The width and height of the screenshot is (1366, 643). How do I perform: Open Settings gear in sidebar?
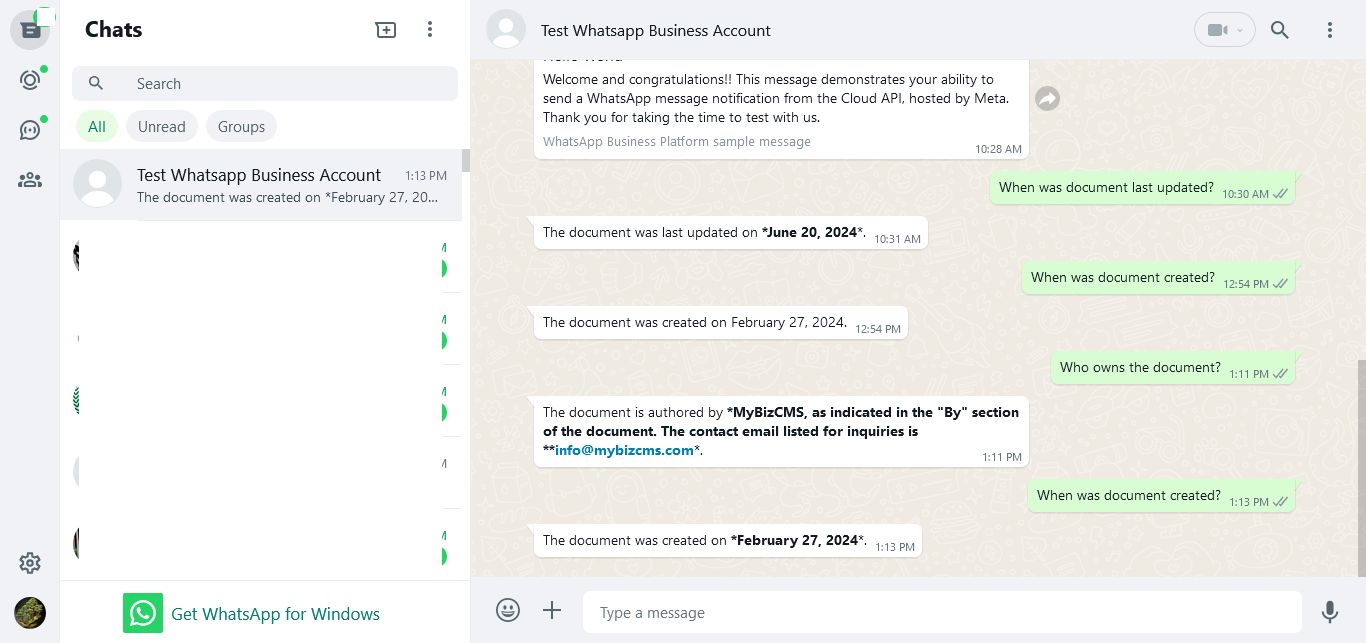point(30,563)
